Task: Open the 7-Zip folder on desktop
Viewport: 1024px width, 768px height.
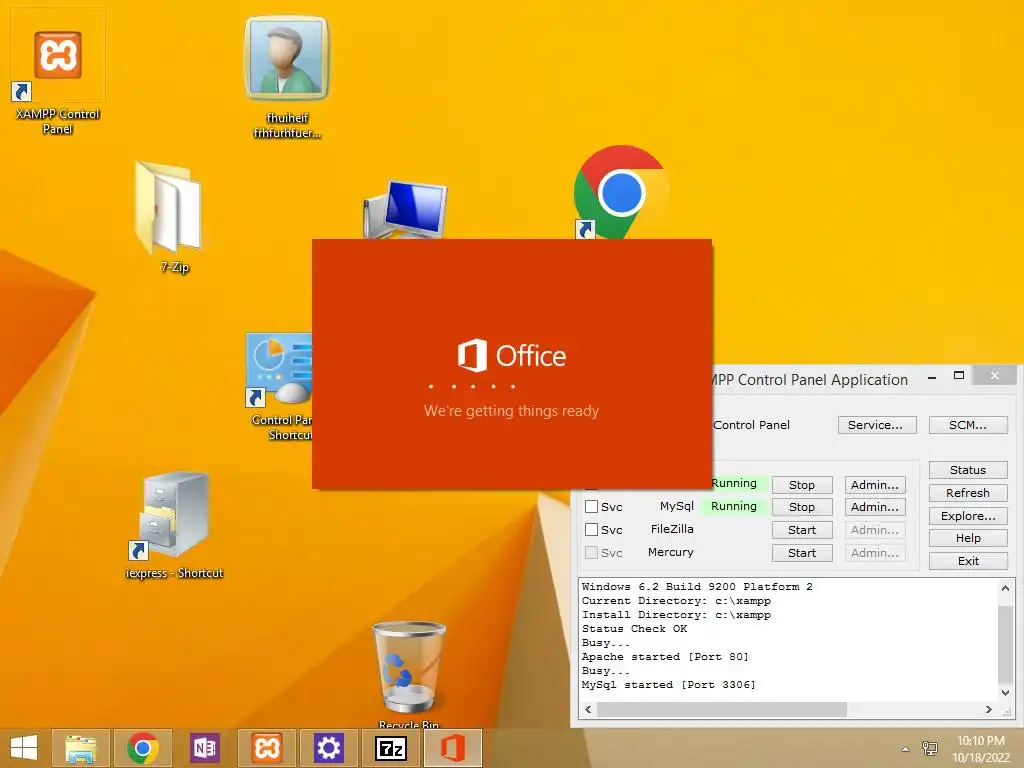Action: 171,217
